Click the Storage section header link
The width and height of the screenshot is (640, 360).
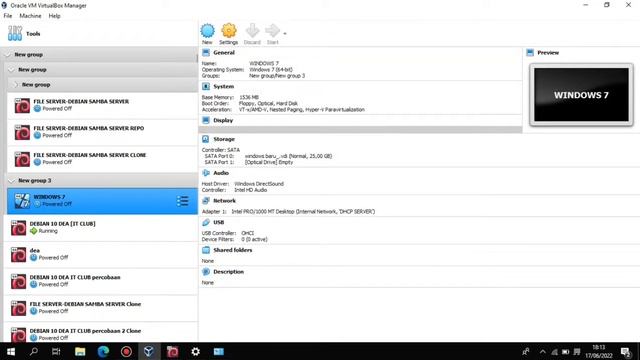(224, 139)
